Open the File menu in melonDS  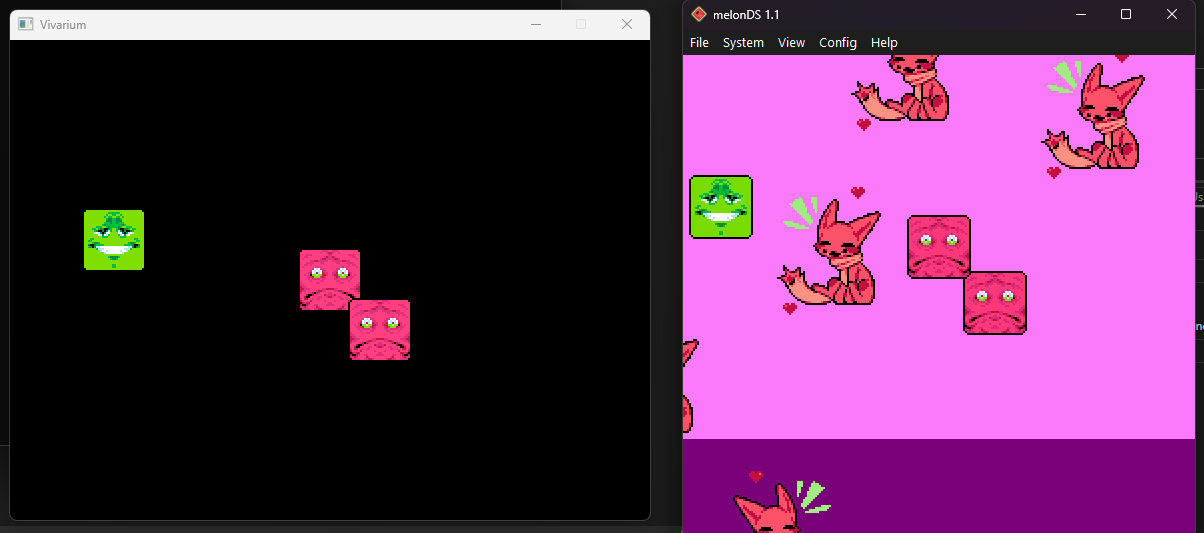pyautogui.click(x=699, y=42)
